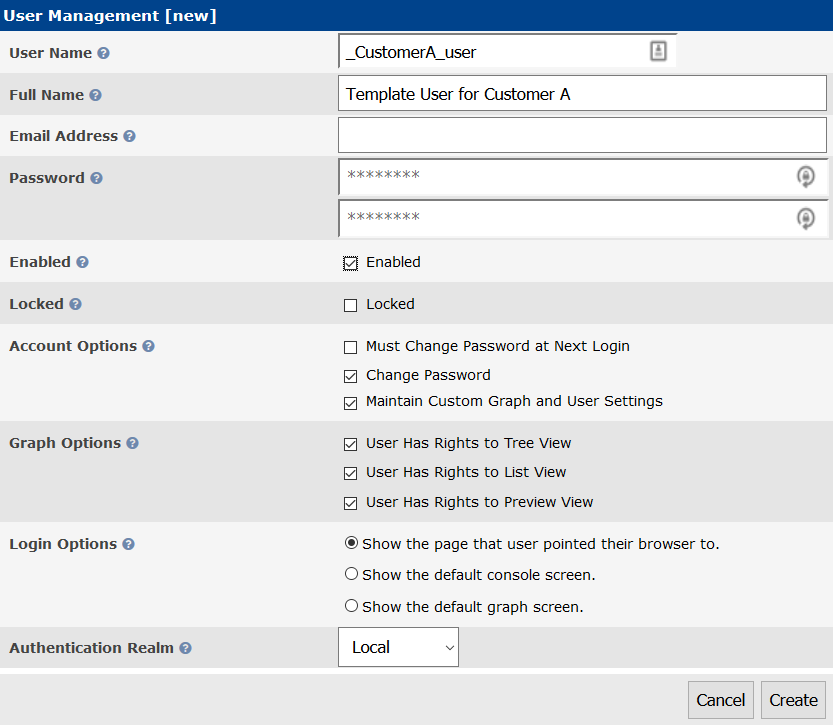
Task: Click the Email Address help icon
Action: (129, 136)
